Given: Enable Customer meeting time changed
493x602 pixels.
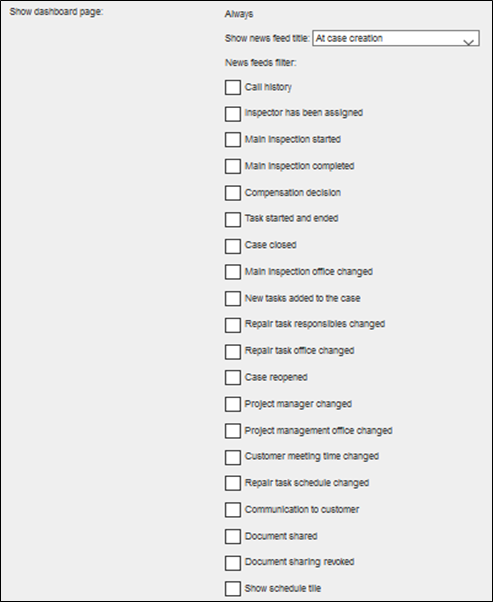Looking at the screenshot, I should [233, 458].
